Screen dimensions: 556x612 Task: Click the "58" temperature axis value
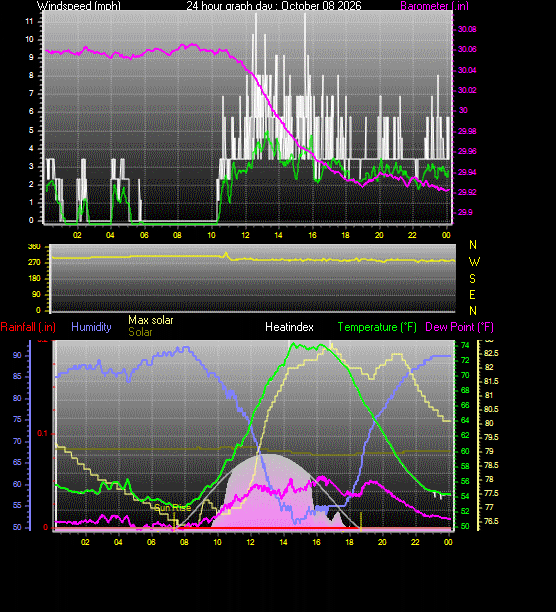coord(465,466)
